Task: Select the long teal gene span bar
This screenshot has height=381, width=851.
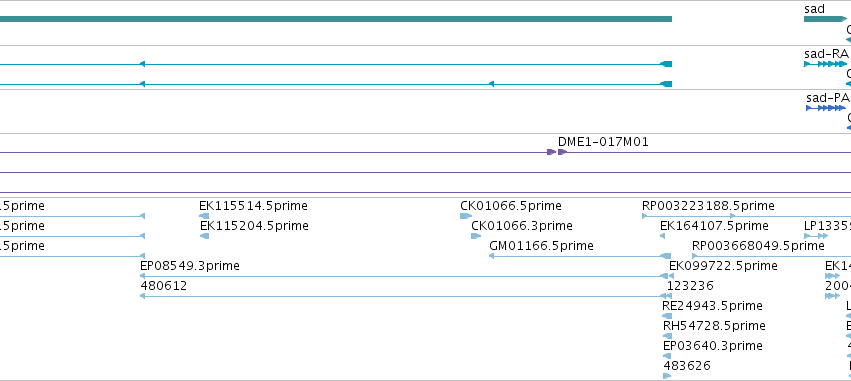Action: pyautogui.click(x=336, y=19)
